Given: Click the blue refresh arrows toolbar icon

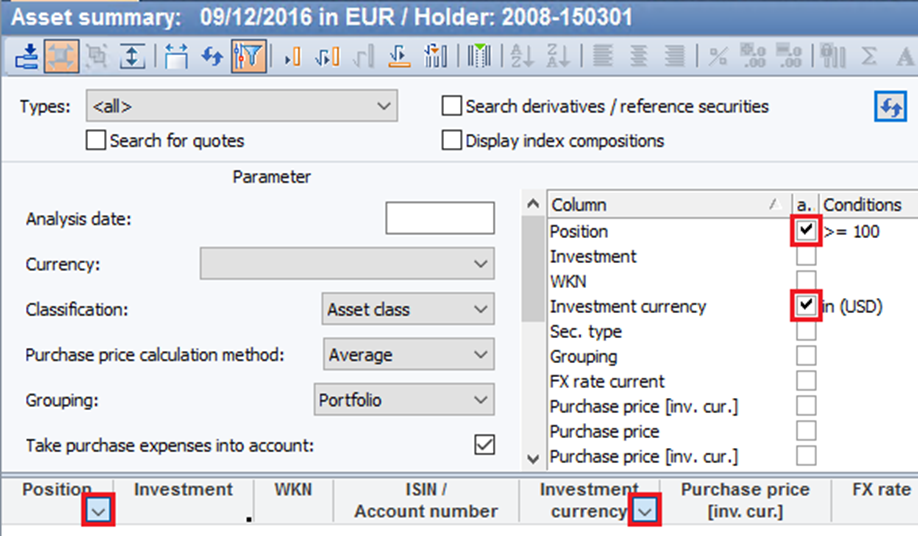Looking at the screenshot, I should coord(212,57).
